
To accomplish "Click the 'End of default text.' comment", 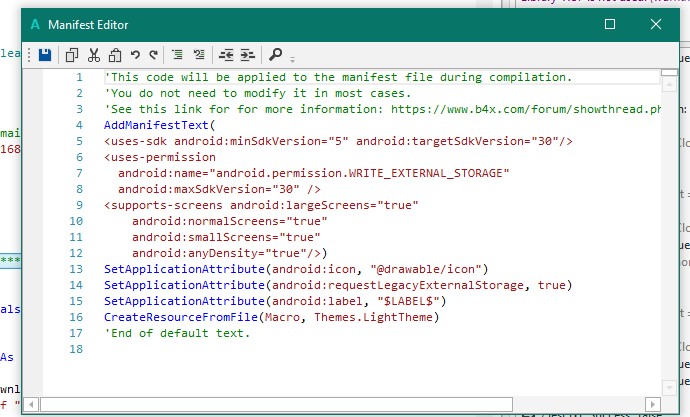I will 177,333.
